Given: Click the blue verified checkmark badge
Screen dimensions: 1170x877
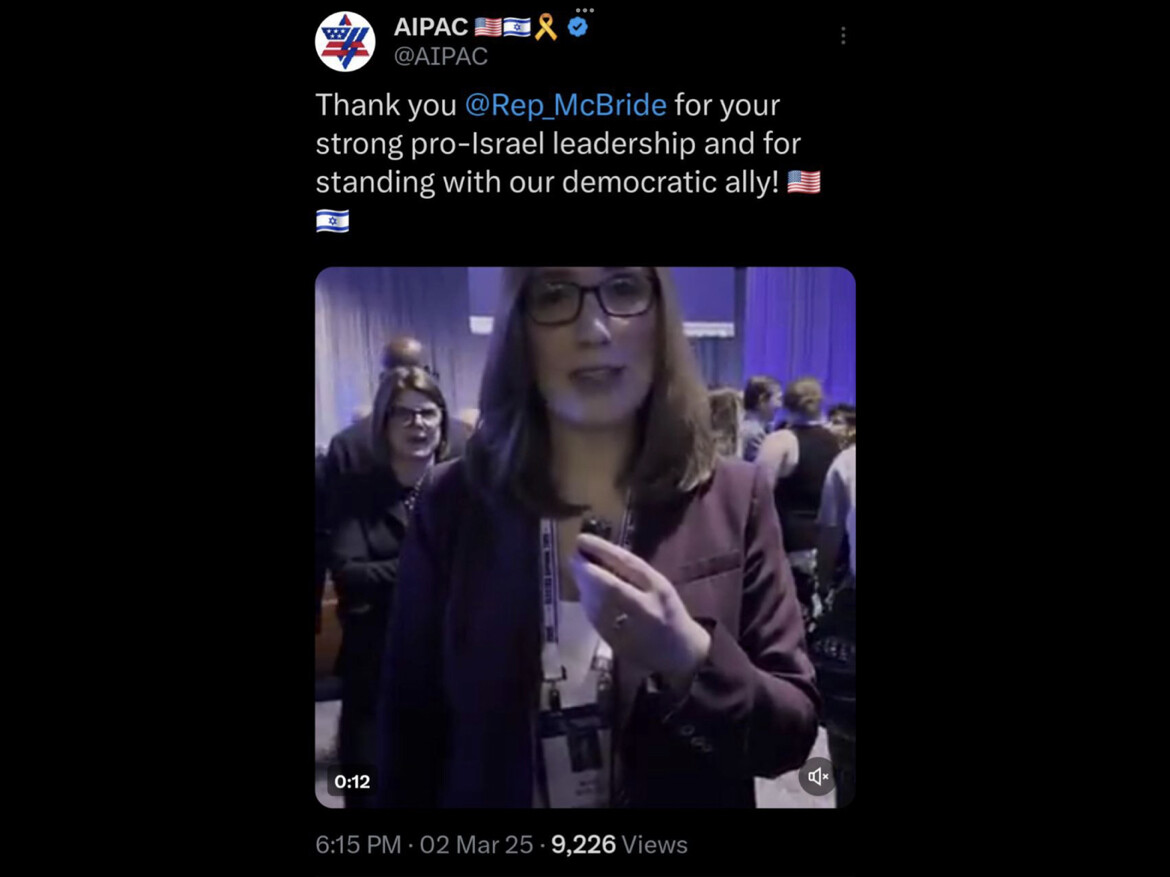Looking at the screenshot, I should coord(578,27).
